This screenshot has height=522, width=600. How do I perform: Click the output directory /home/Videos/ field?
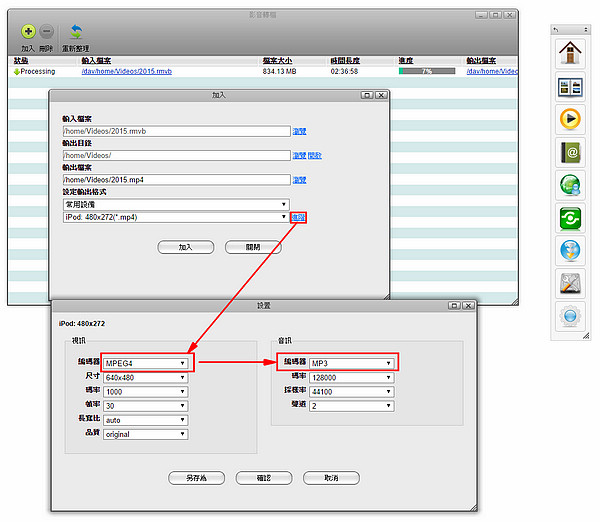[x=176, y=155]
